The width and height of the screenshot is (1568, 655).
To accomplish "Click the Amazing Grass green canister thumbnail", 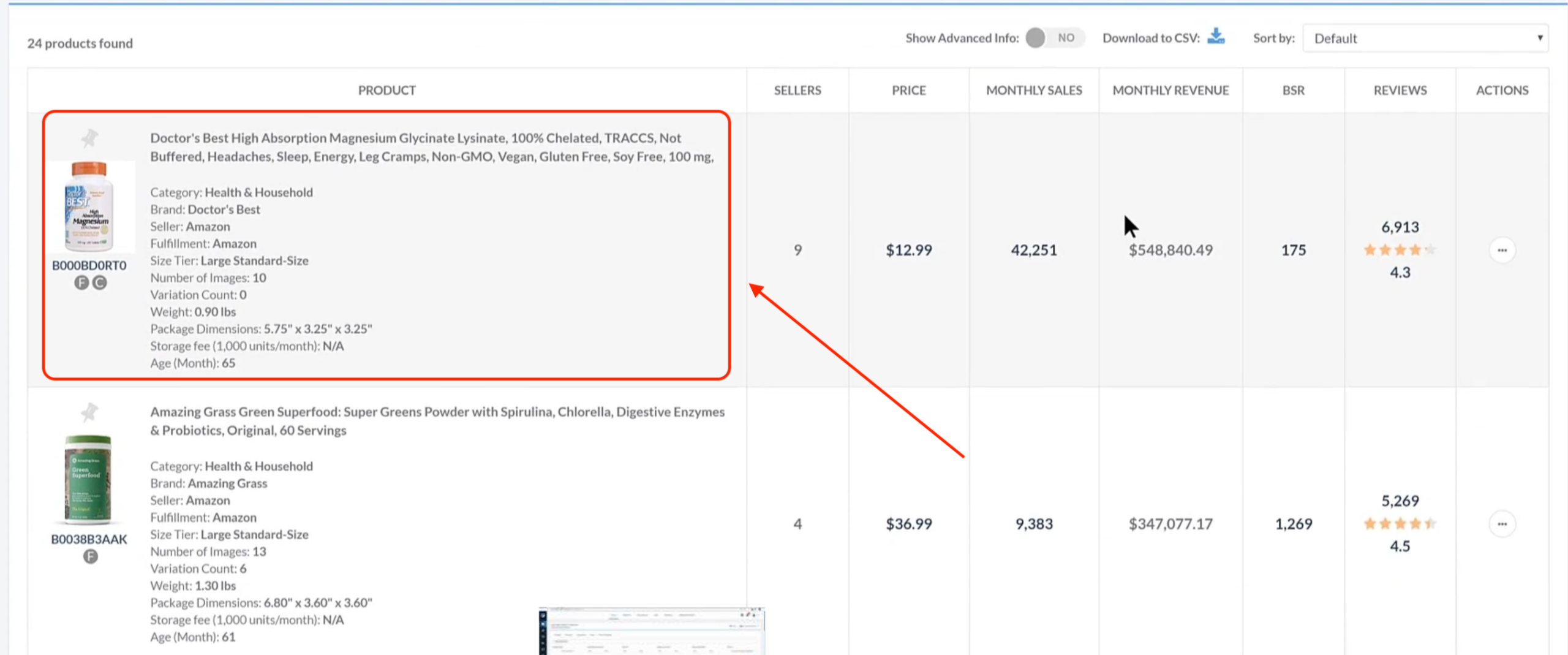I will tap(88, 480).
